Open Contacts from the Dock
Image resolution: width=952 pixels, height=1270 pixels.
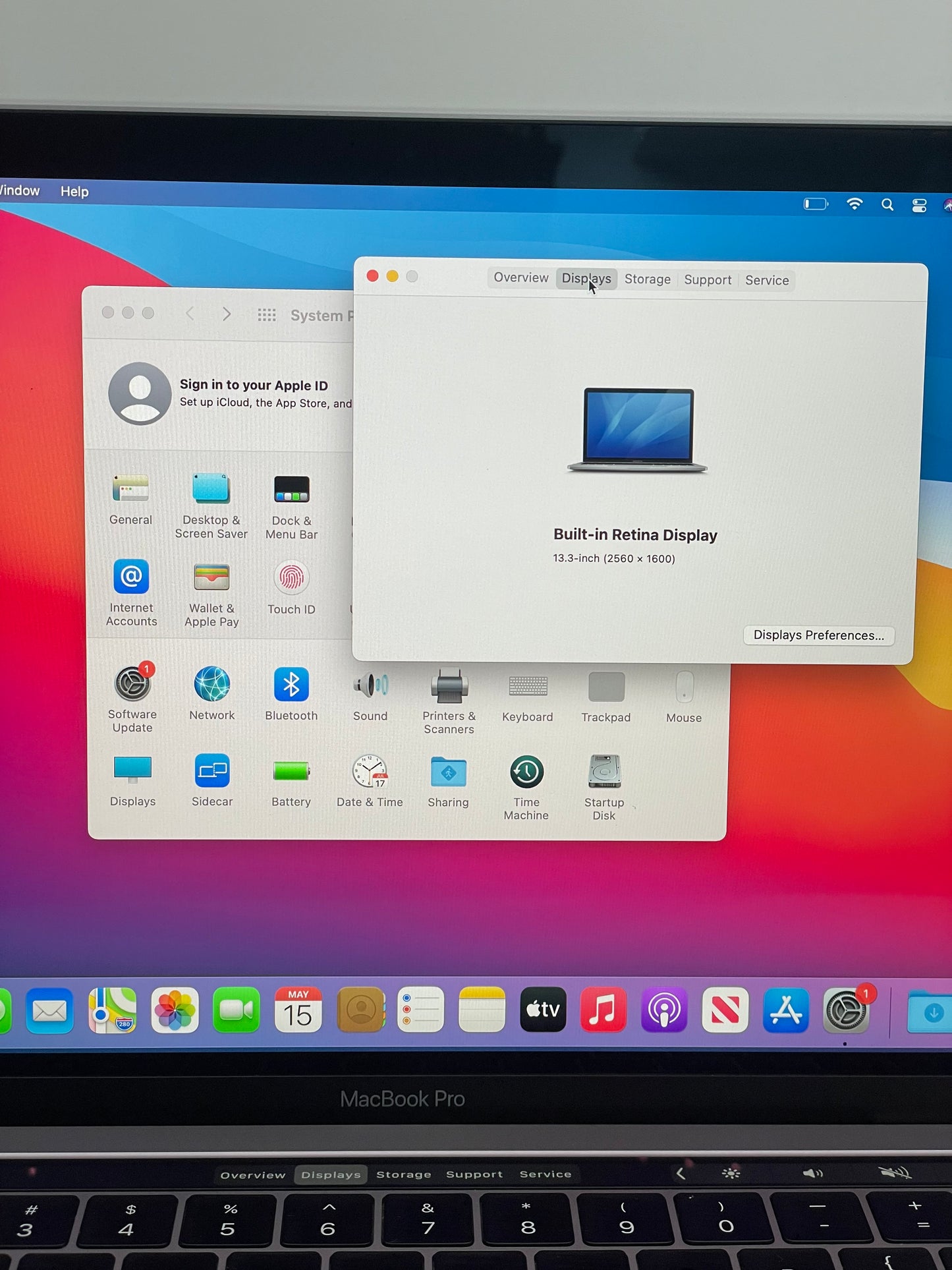point(360,1010)
